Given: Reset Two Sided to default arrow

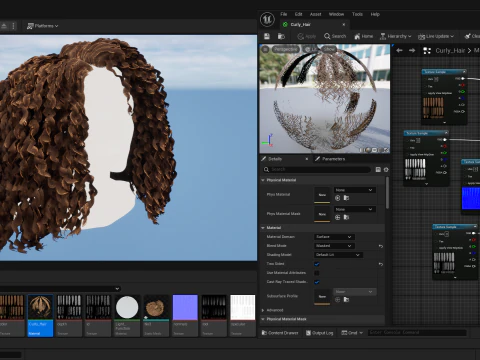Looking at the screenshot, I should [381, 264].
